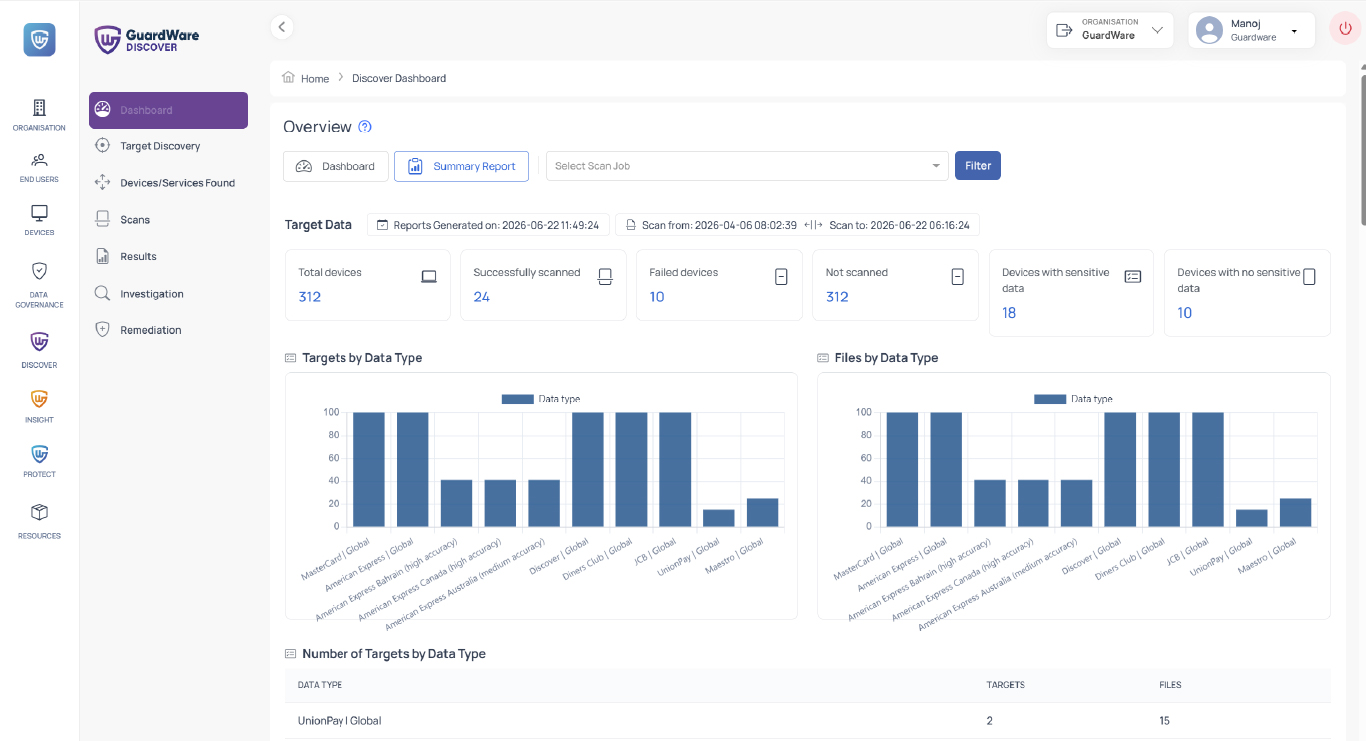Click the FILES column header
This screenshot has width=1366, height=741.
click(1170, 685)
